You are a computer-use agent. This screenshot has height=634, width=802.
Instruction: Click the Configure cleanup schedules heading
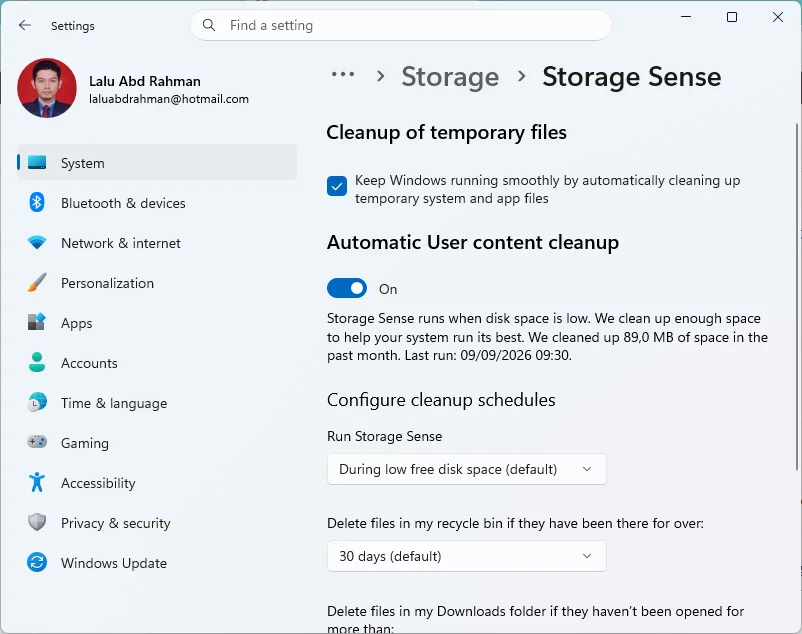click(441, 400)
